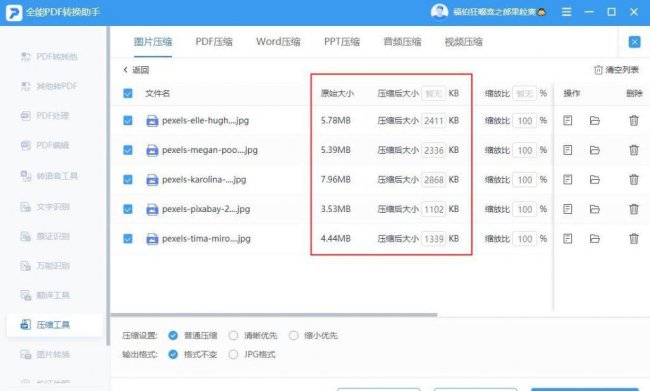Open operation document icon for pexels-pixabay-2 row
The height and width of the screenshot is (391, 650).
coord(568,209)
